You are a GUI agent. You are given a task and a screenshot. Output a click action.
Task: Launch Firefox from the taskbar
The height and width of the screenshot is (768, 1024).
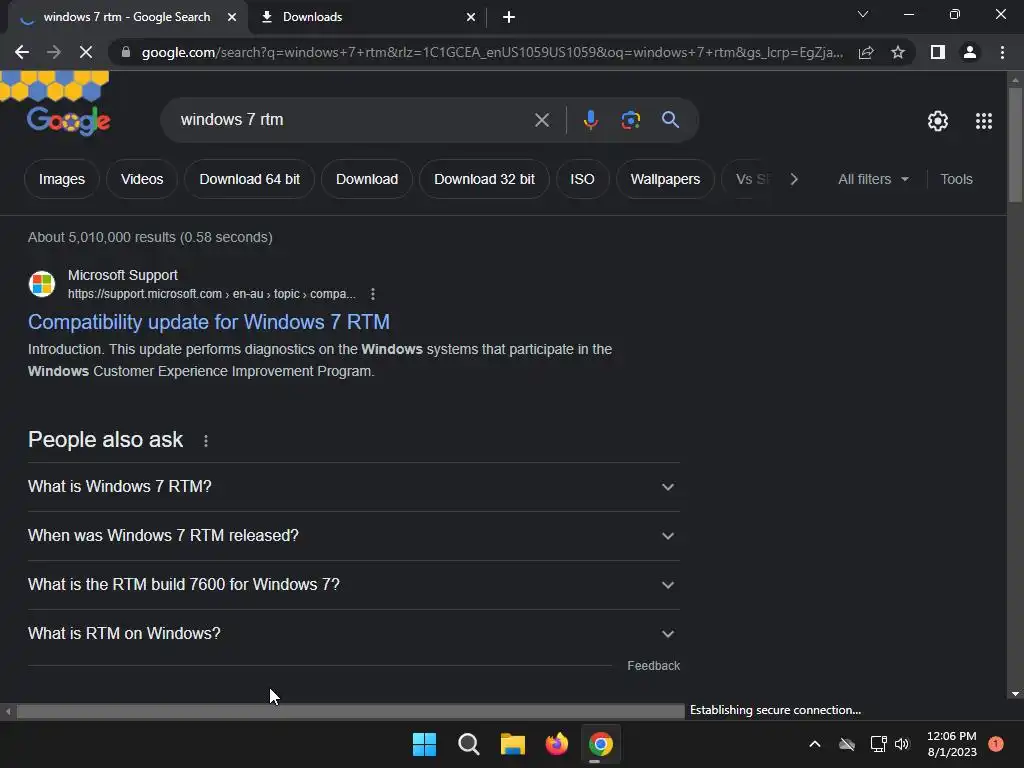click(x=557, y=744)
